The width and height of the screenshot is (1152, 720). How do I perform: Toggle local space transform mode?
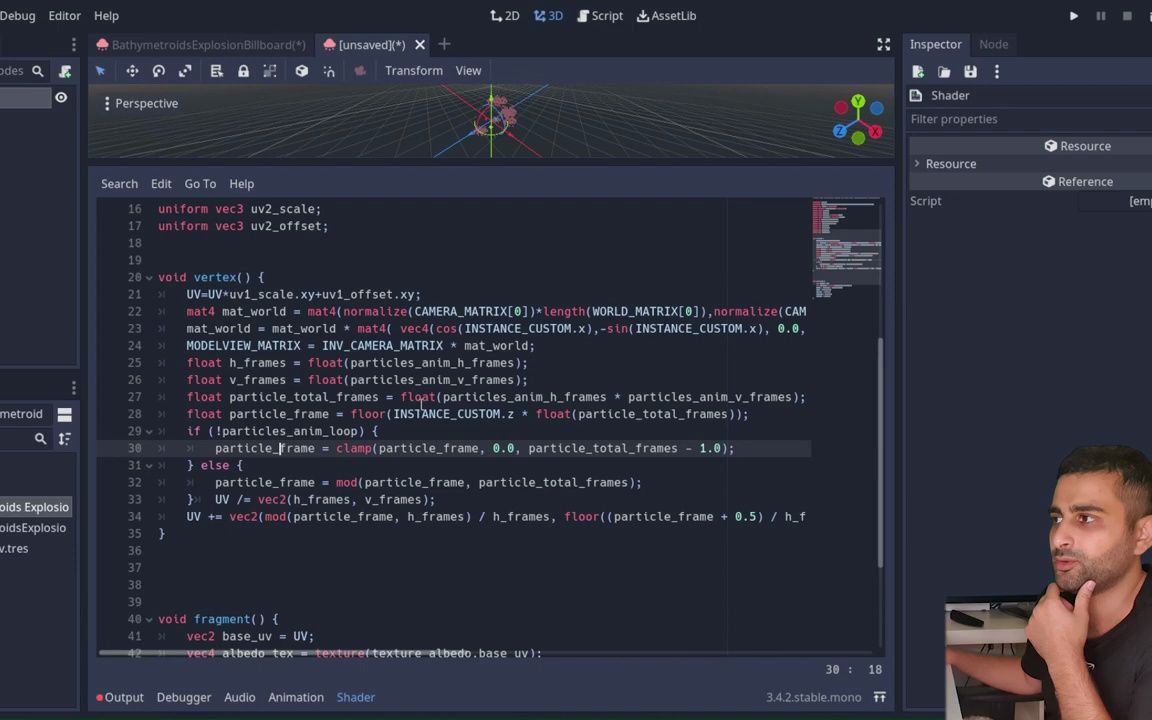[302, 70]
